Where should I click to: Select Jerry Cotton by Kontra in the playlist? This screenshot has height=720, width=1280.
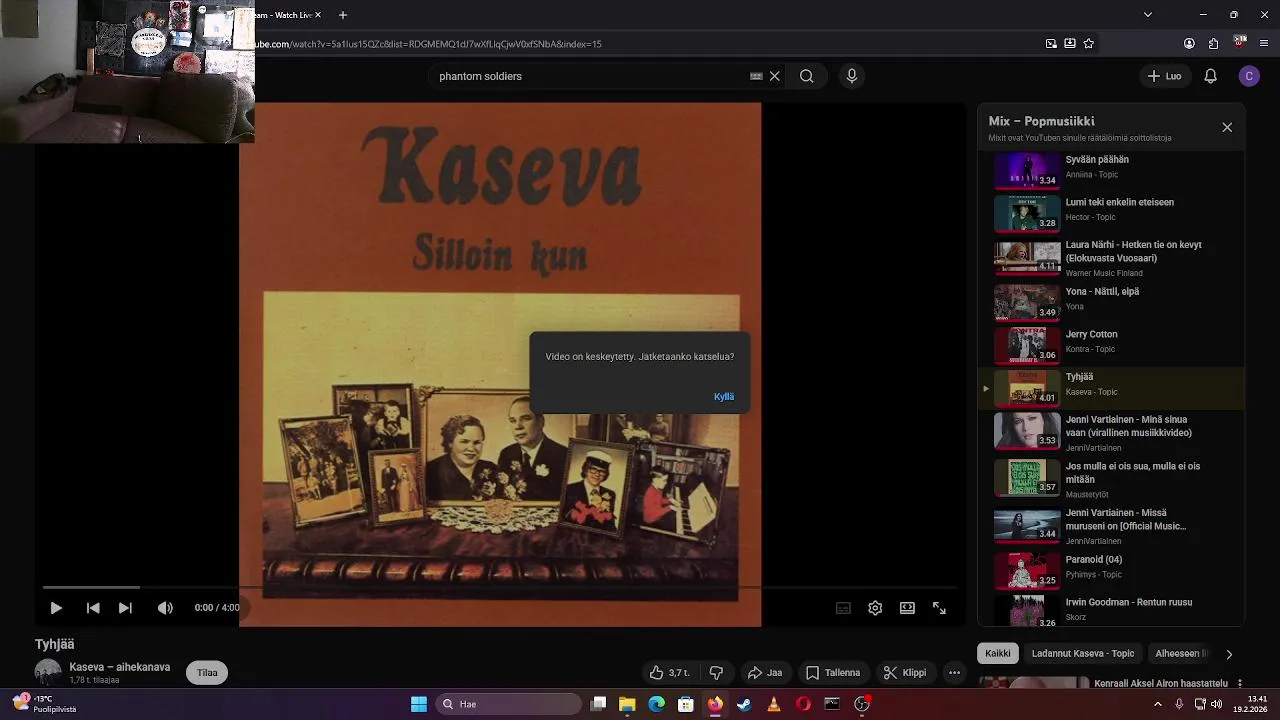click(x=1110, y=344)
